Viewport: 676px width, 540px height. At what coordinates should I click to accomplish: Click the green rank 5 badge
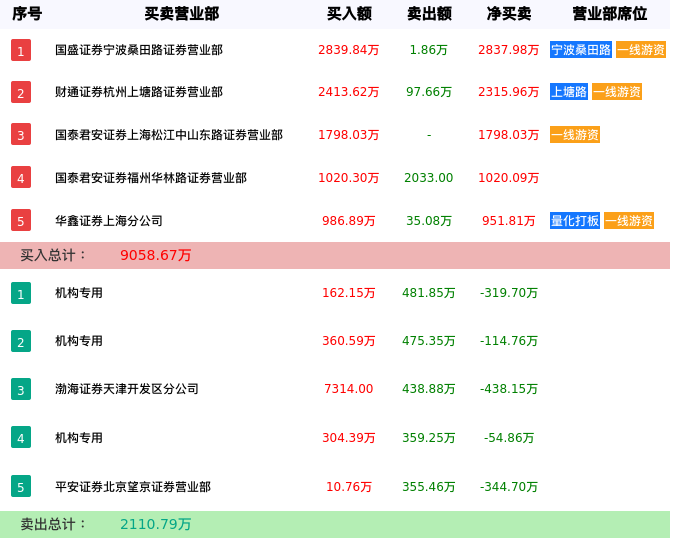click(x=21, y=488)
